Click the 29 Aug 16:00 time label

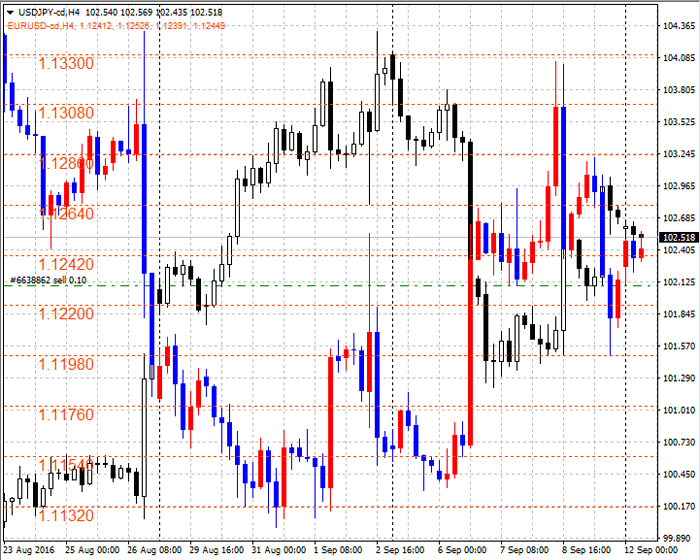click(215, 550)
